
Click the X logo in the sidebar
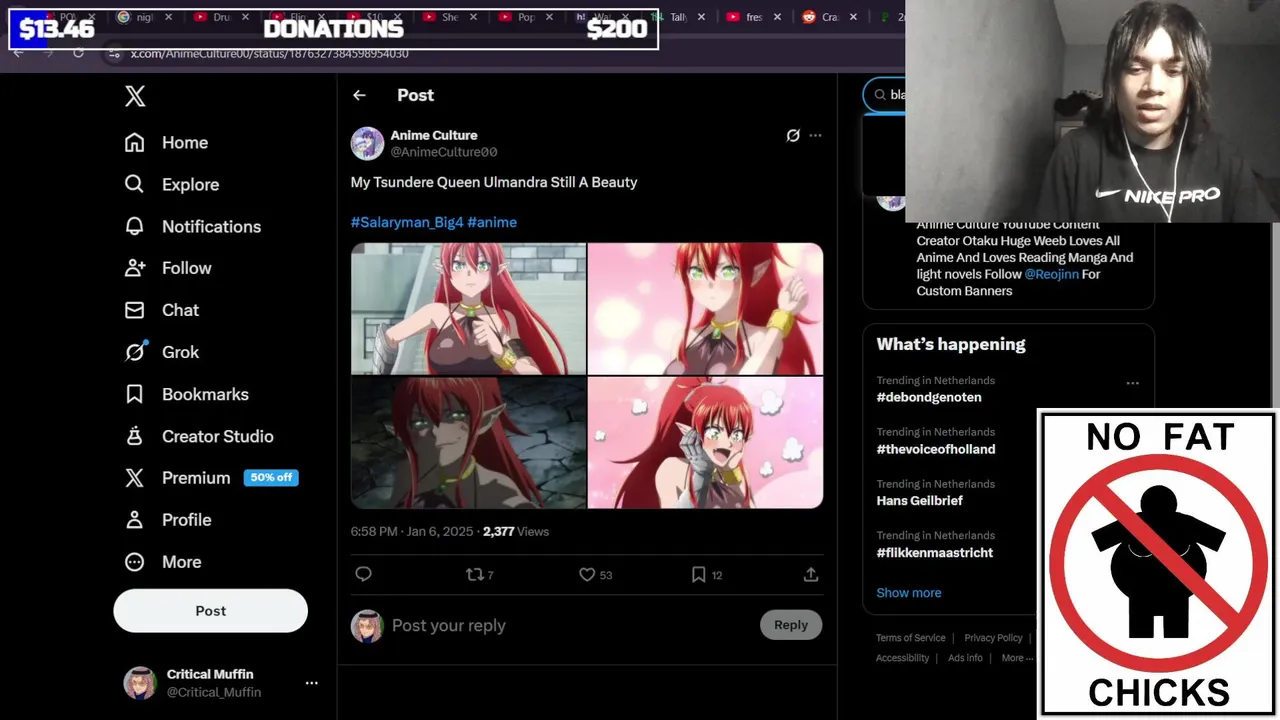tap(135, 96)
